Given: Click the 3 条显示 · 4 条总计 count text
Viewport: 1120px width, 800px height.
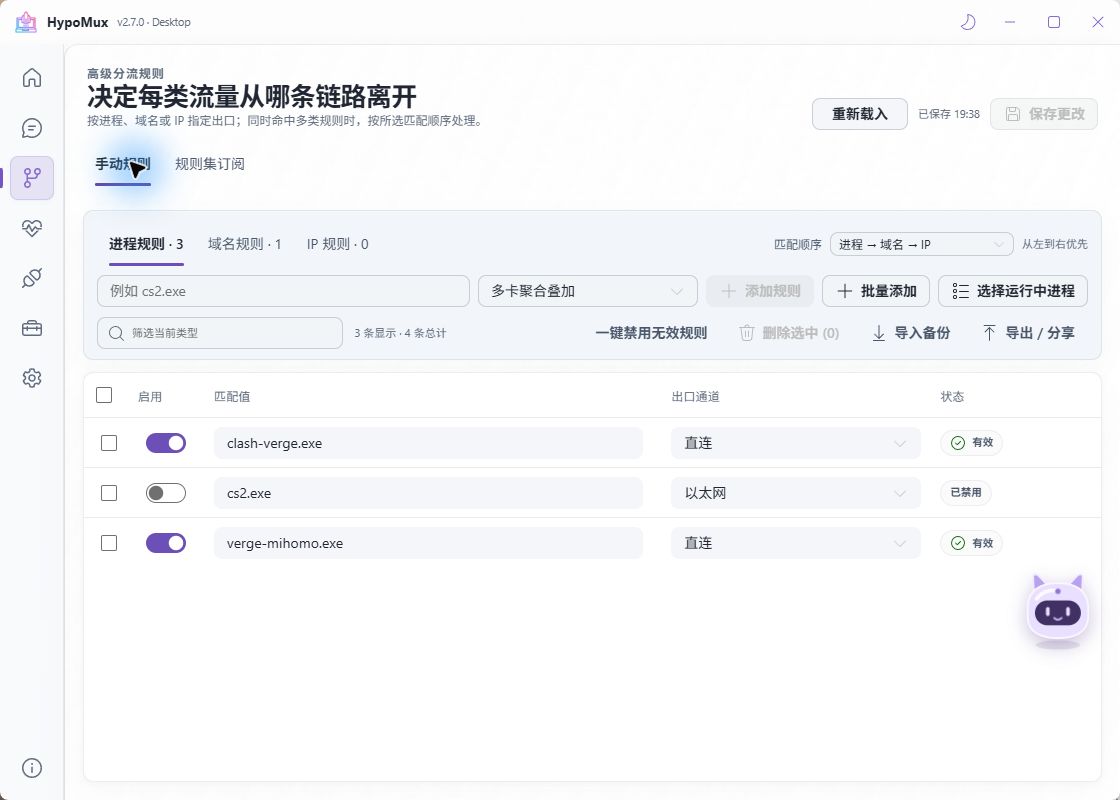Looking at the screenshot, I should pyautogui.click(x=400, y=333).
